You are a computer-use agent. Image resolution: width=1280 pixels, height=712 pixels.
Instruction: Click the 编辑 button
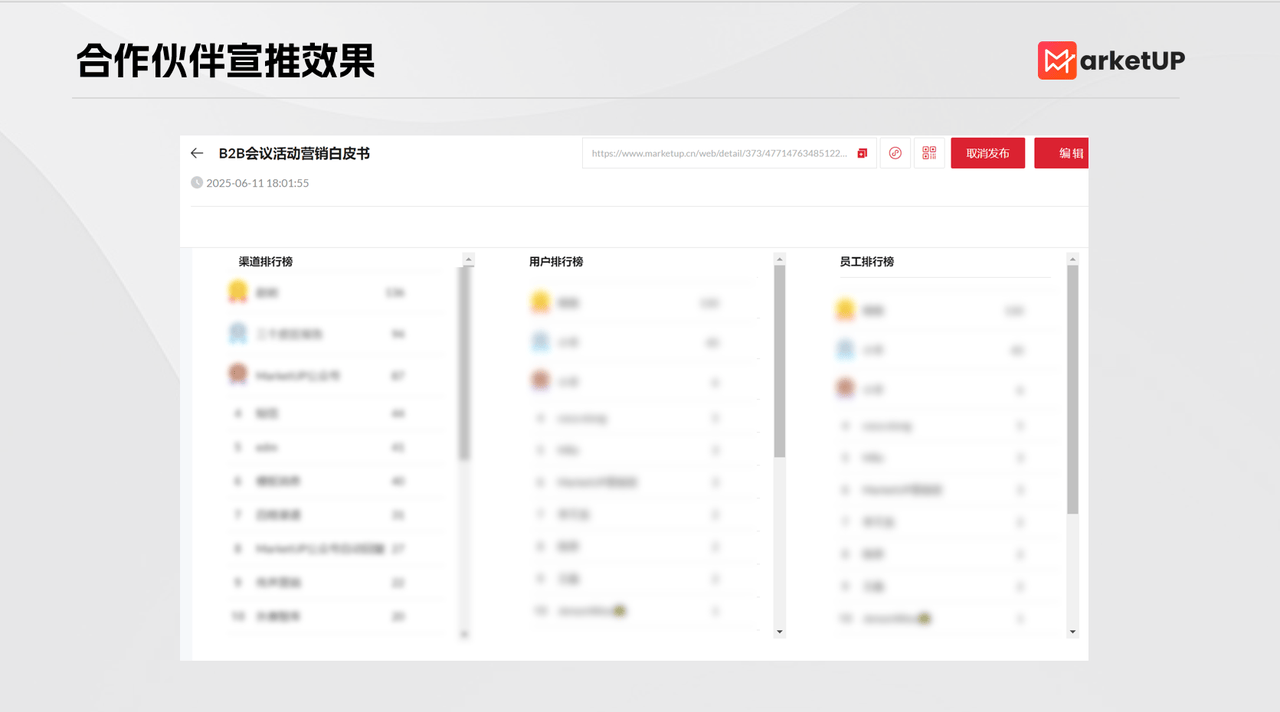(x=1061, y=153)
